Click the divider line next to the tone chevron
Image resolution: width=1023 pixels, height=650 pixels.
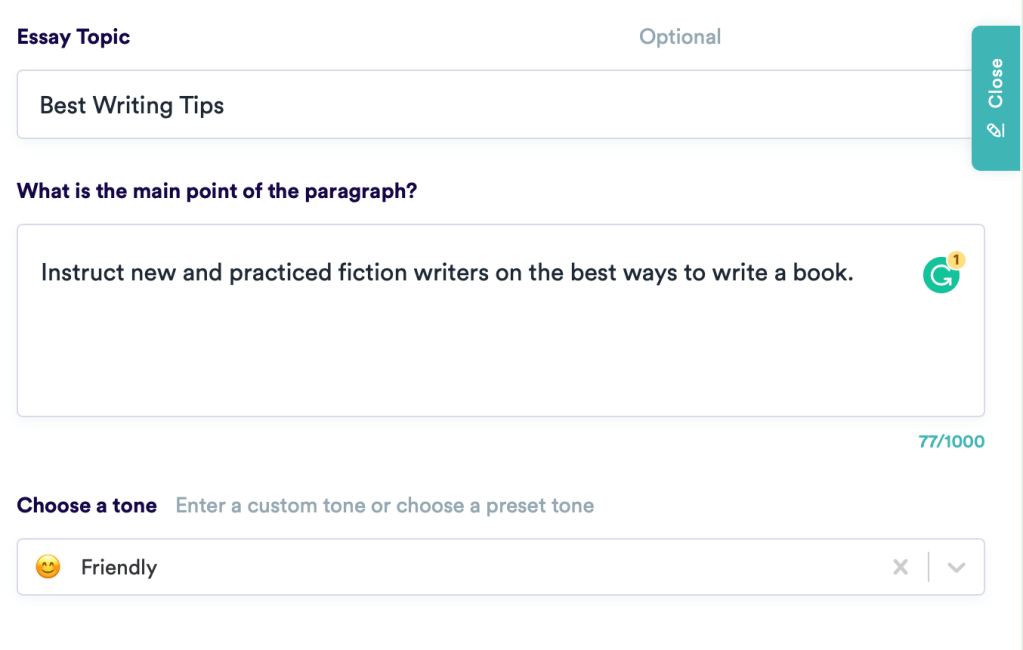coord(929,567)
